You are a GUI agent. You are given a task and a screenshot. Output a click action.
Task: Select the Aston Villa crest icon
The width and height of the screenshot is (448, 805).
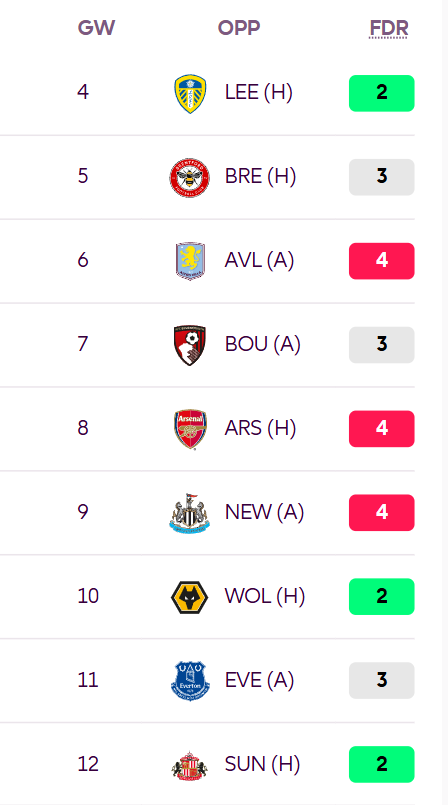[190, 261]
